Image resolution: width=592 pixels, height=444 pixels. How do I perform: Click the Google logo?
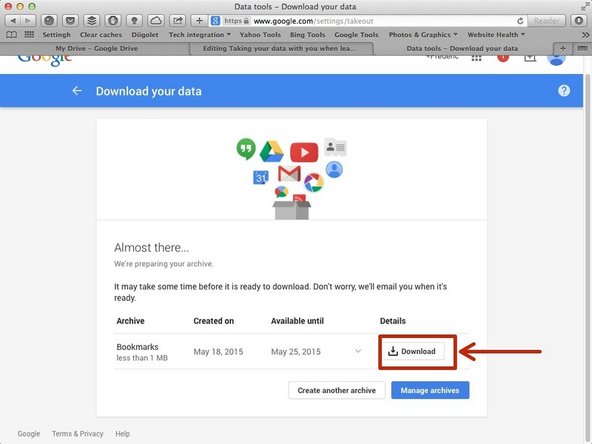[x=45, y=60]
